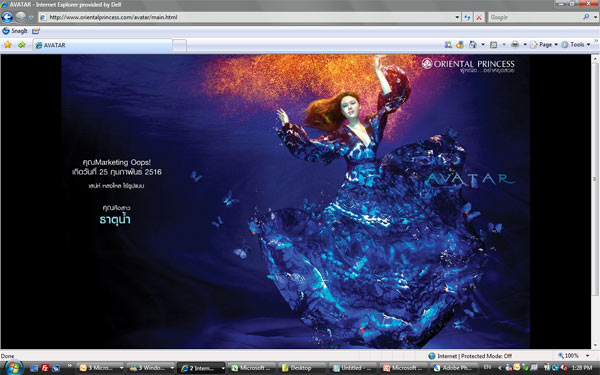Open the search provider dropdown arrow
Image resolution: width=600 pixels, height=375 pixels.
[x=595, y=17]
